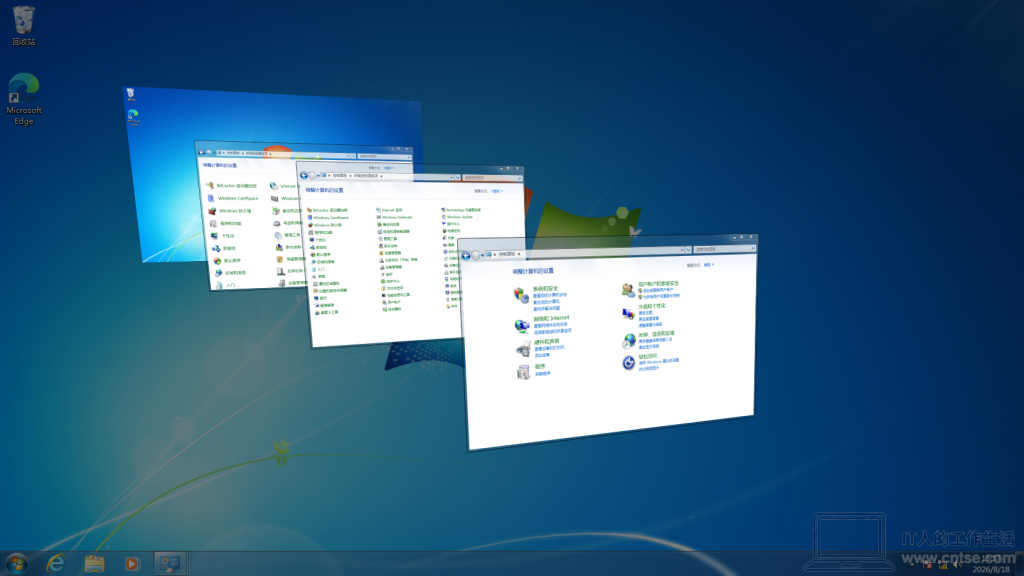Open Windows 防火墙 icon in rearmost large-icons window

[212, 211]
